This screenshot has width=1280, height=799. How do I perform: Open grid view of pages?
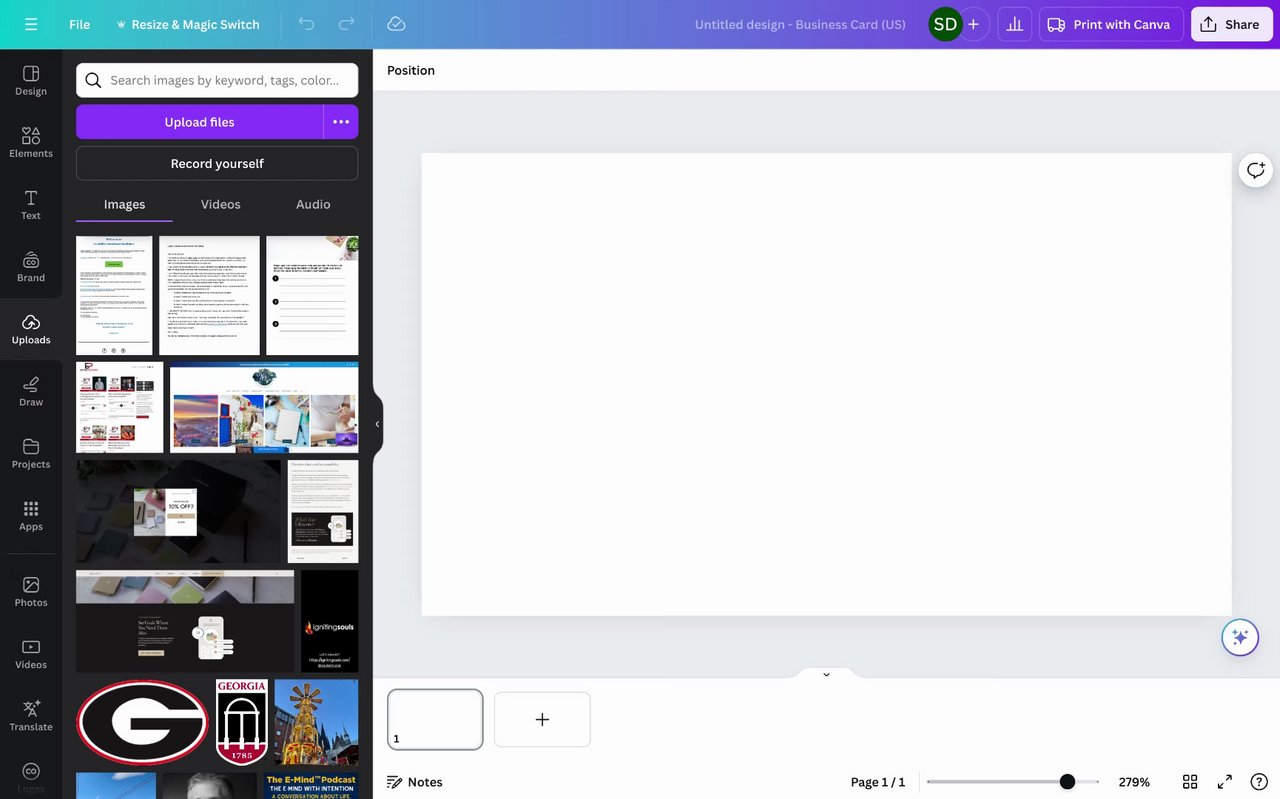click(1190, 782)
